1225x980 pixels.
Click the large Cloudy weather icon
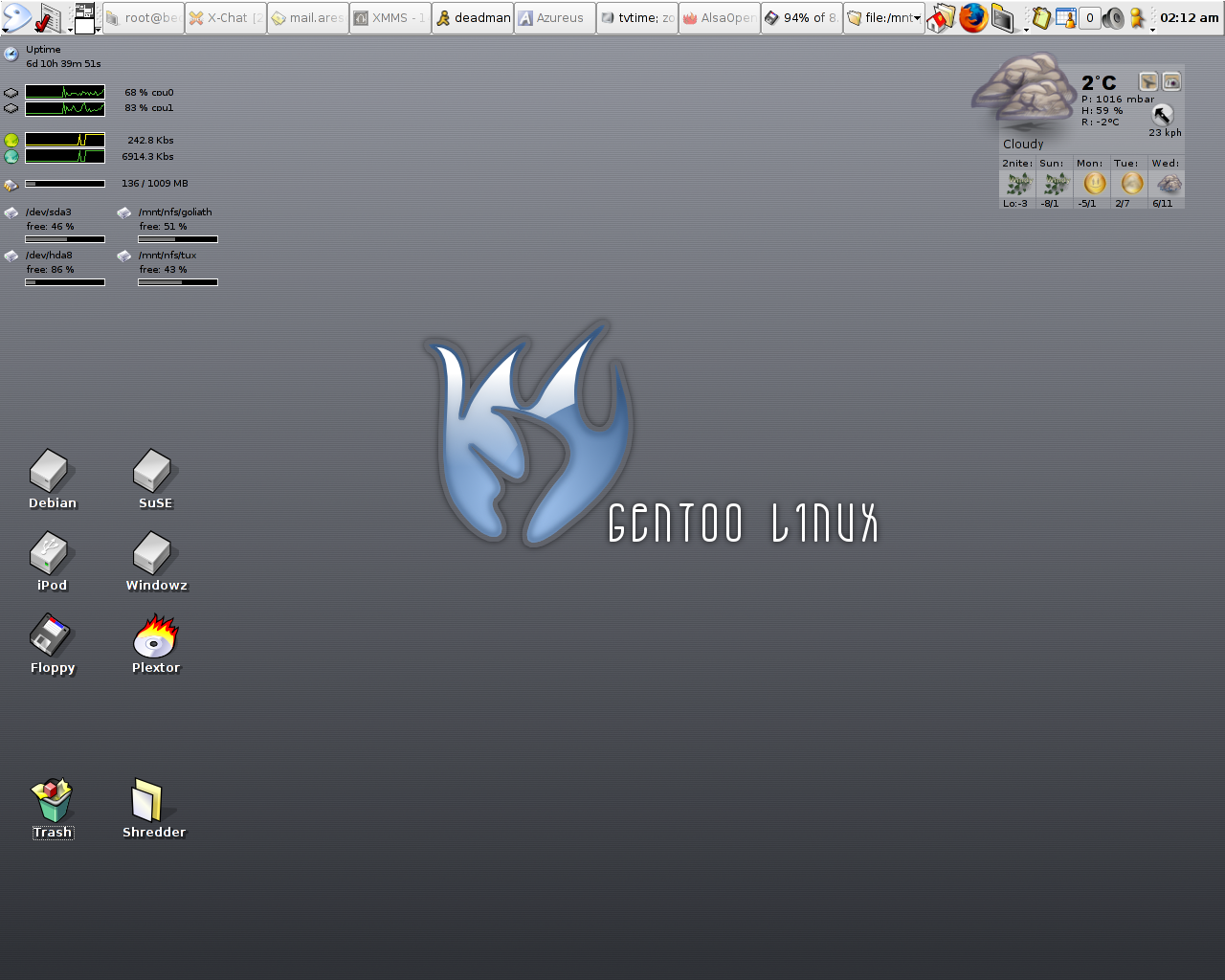(1025, 93)
